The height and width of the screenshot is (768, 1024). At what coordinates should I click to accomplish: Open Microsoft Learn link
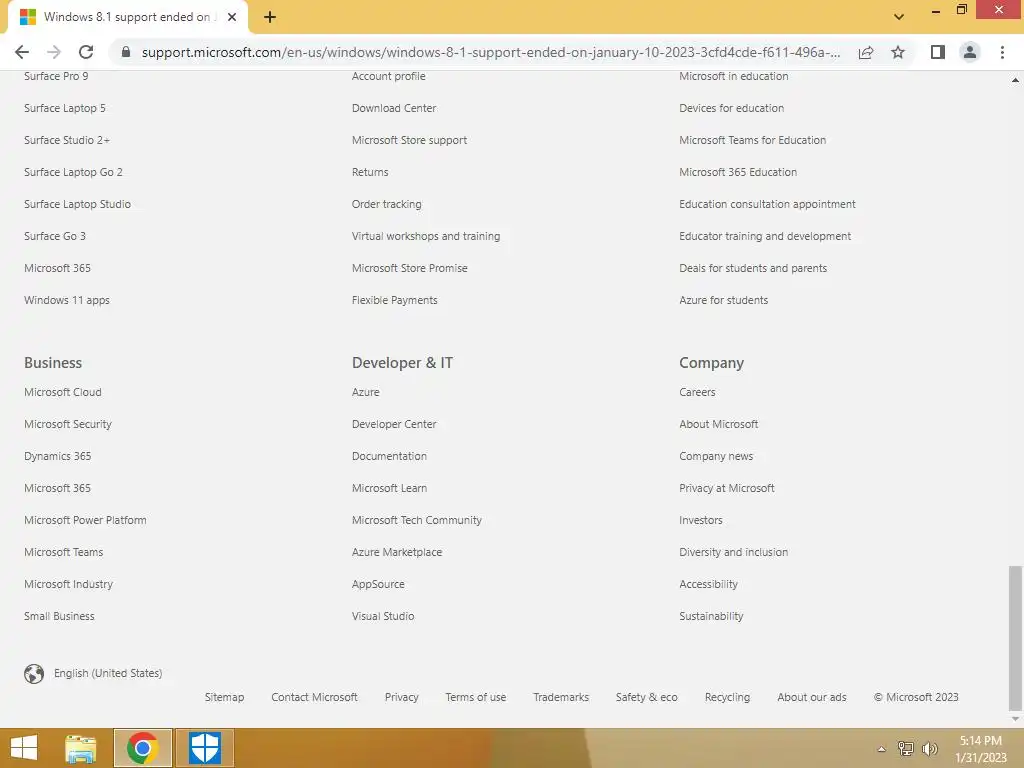[x=389, y=488]
